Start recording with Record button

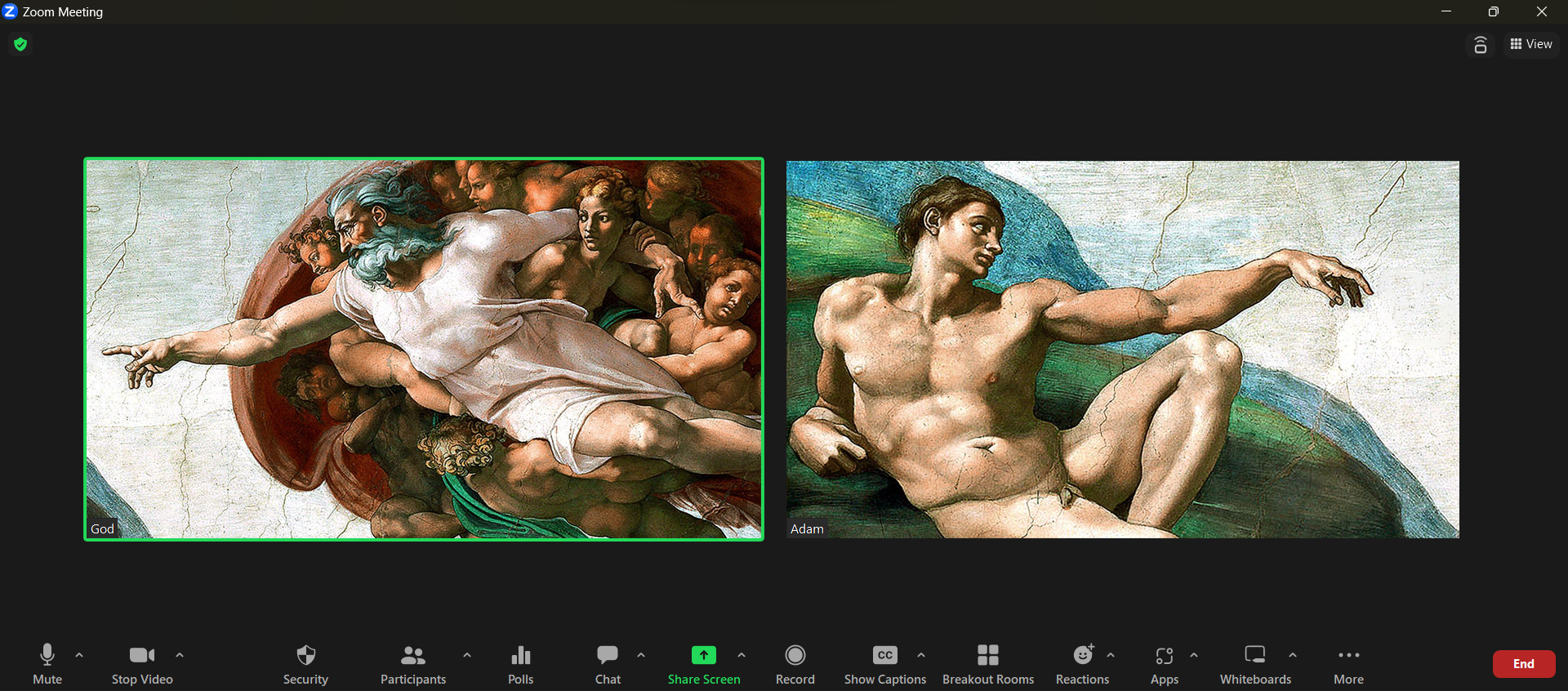click(x=795, y=664)
